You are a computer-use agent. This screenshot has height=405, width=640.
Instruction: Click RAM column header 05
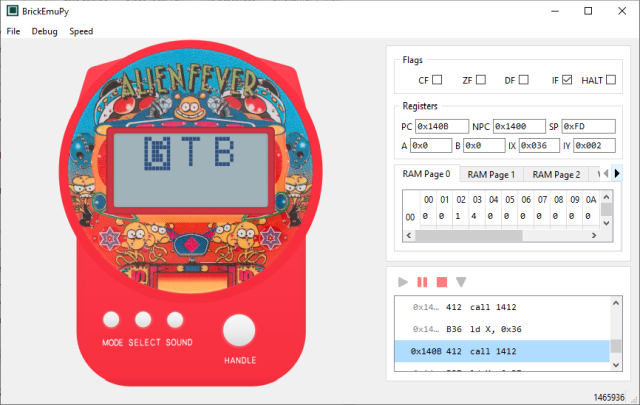tap(510, 200)
